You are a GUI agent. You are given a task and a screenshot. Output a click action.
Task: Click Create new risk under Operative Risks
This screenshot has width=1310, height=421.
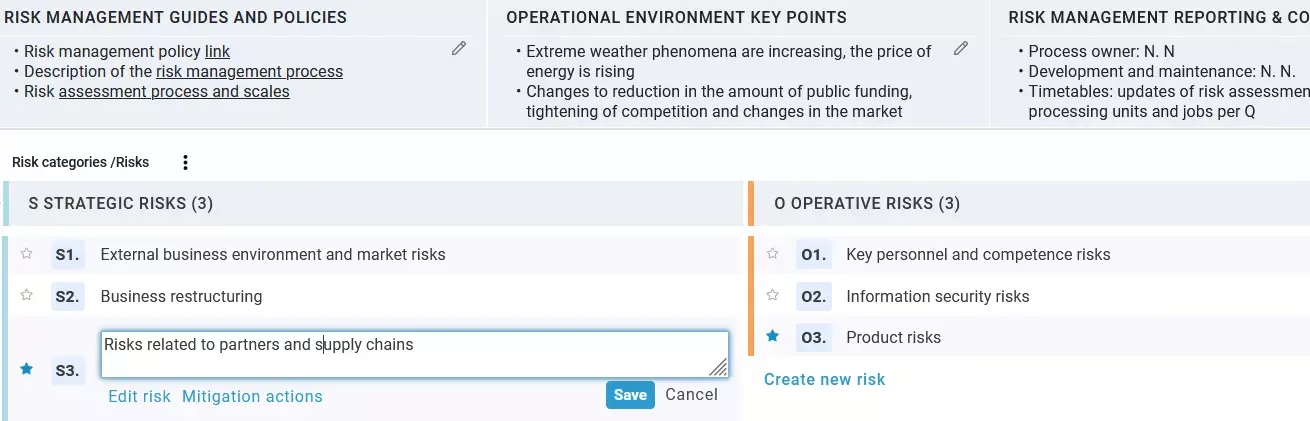pos(824,379)
